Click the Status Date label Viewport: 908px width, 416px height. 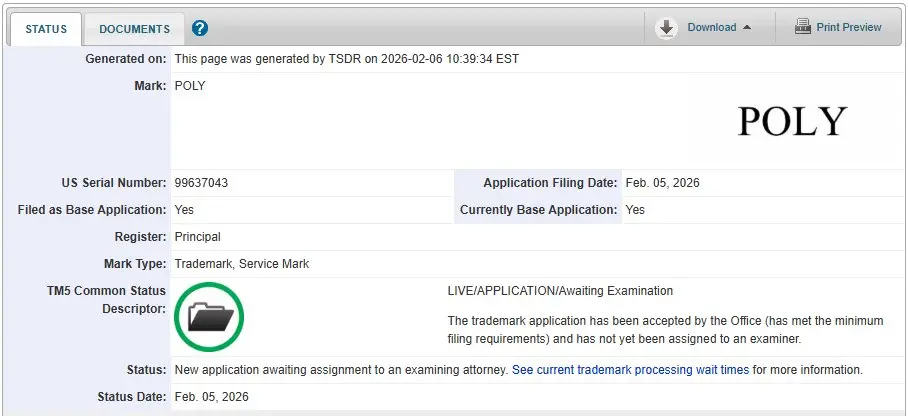click(x=131, y=397)
